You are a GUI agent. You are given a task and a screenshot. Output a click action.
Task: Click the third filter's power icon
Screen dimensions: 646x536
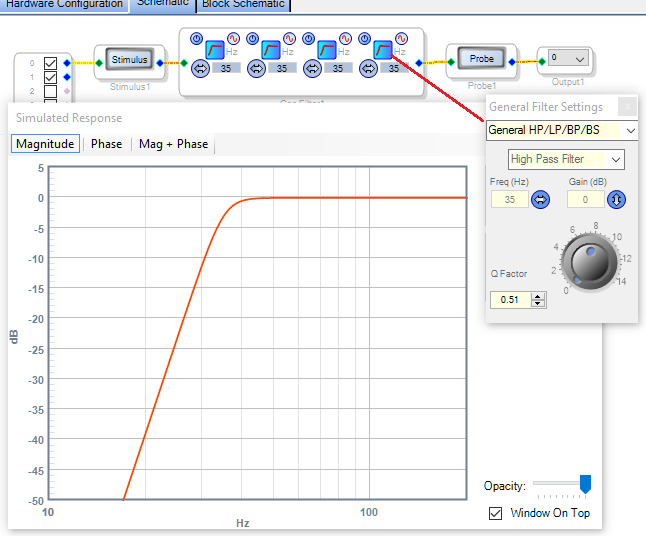[x=309, y=39]
